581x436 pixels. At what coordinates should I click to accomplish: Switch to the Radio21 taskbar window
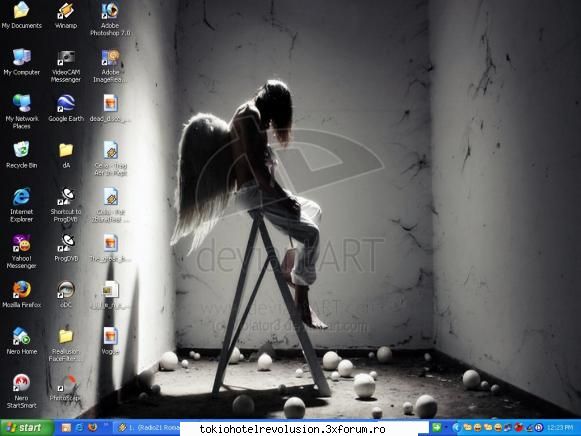(x=148, y=427)
